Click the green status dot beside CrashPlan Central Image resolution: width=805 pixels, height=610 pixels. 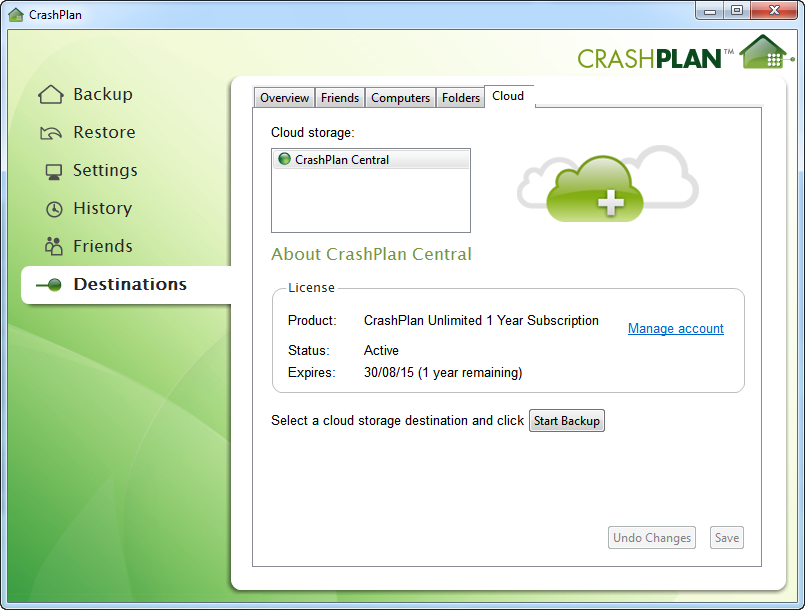coord(284,160)
